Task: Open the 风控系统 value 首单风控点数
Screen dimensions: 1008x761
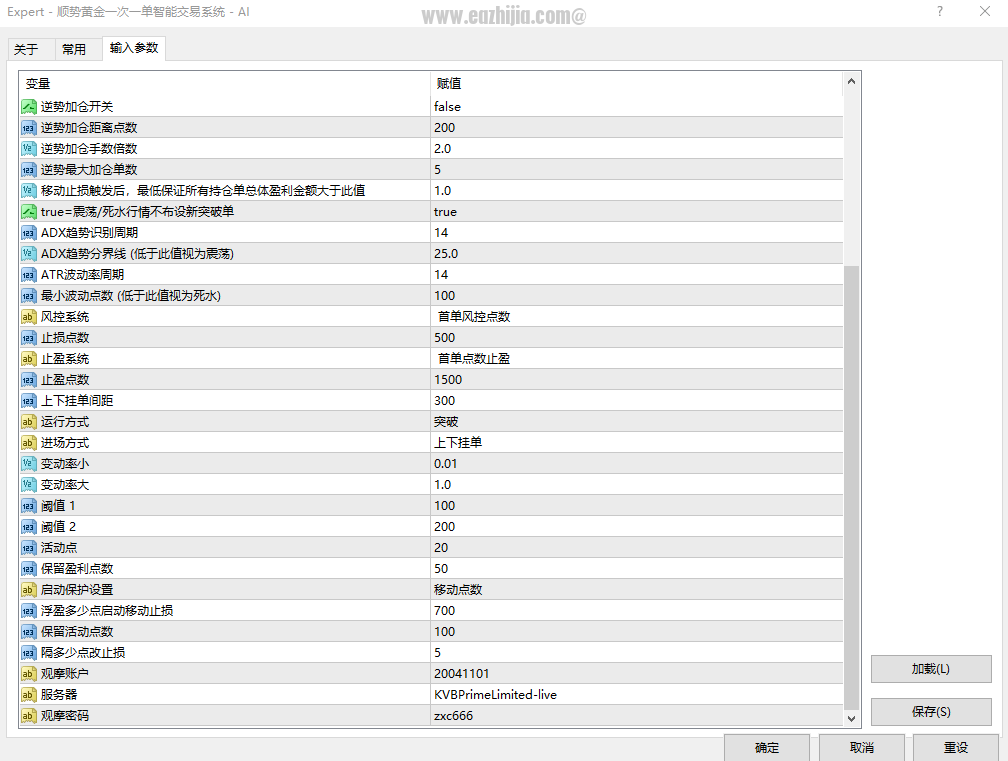Action: (x=474, y=317)
